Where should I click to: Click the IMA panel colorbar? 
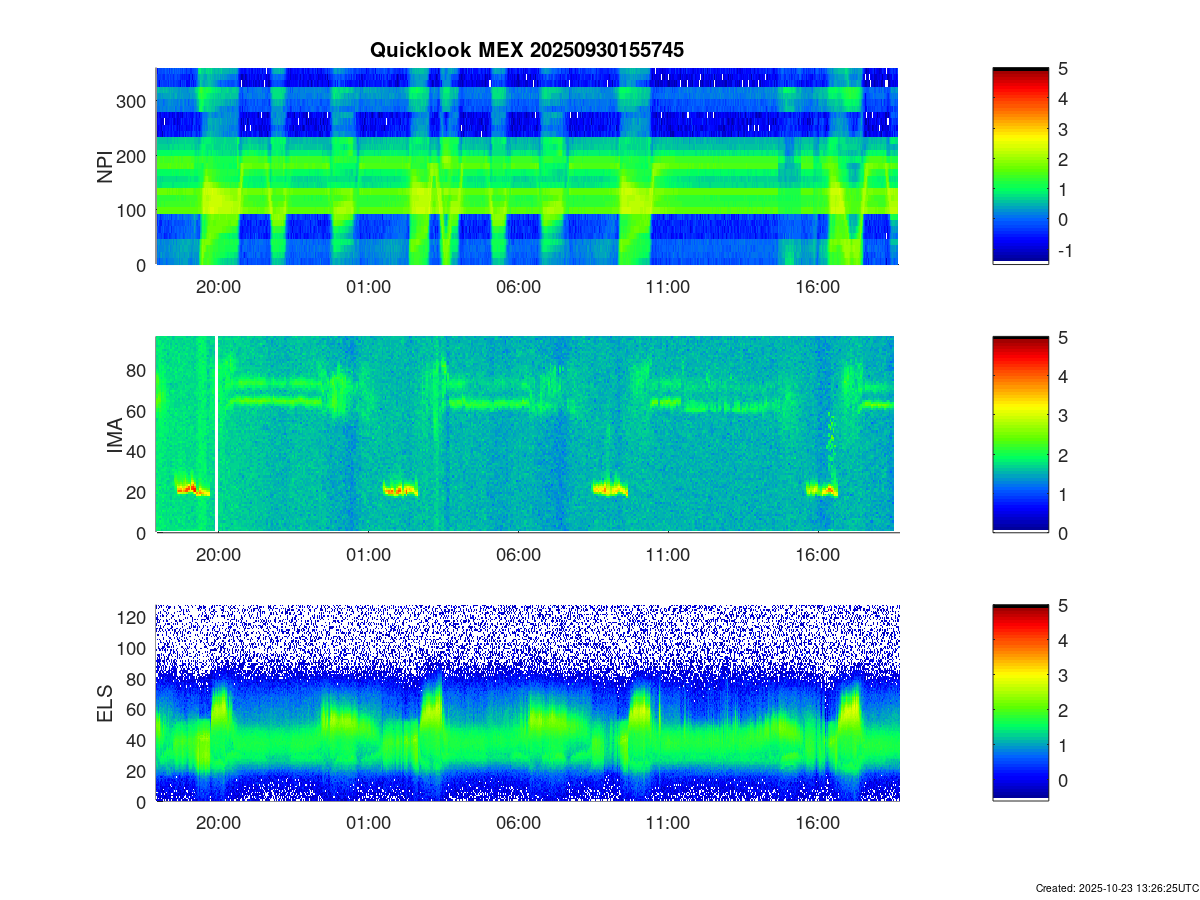pyautogui.click(x=1020, y=435)
